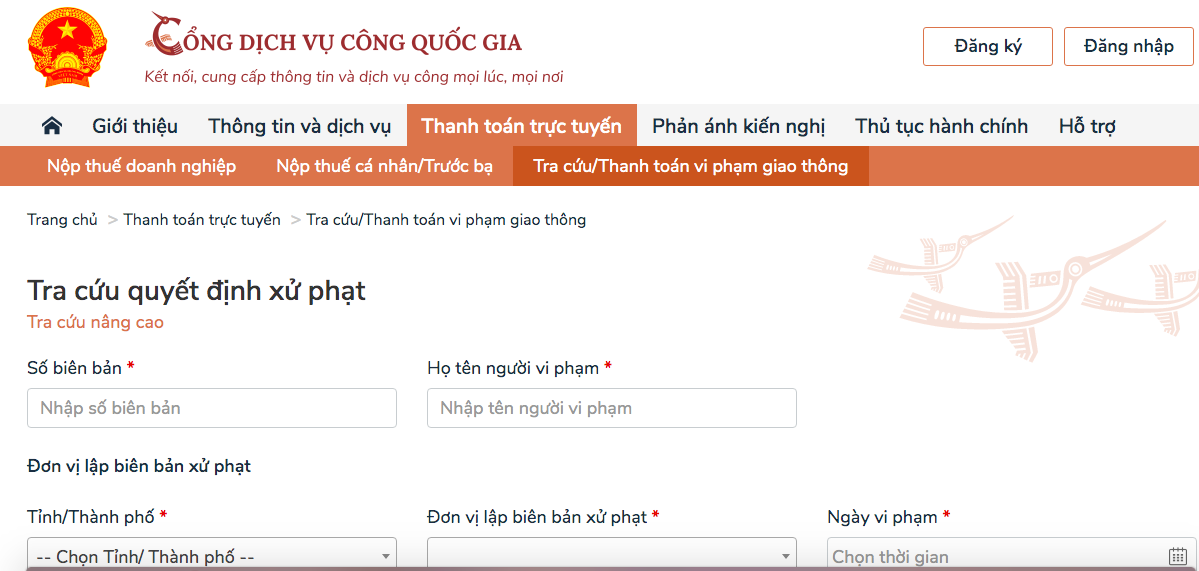1199x571 pixels.
Task: Click the Cổng Dịch Vụ Công Quốc Gia title logo
Action: [335, 36]
